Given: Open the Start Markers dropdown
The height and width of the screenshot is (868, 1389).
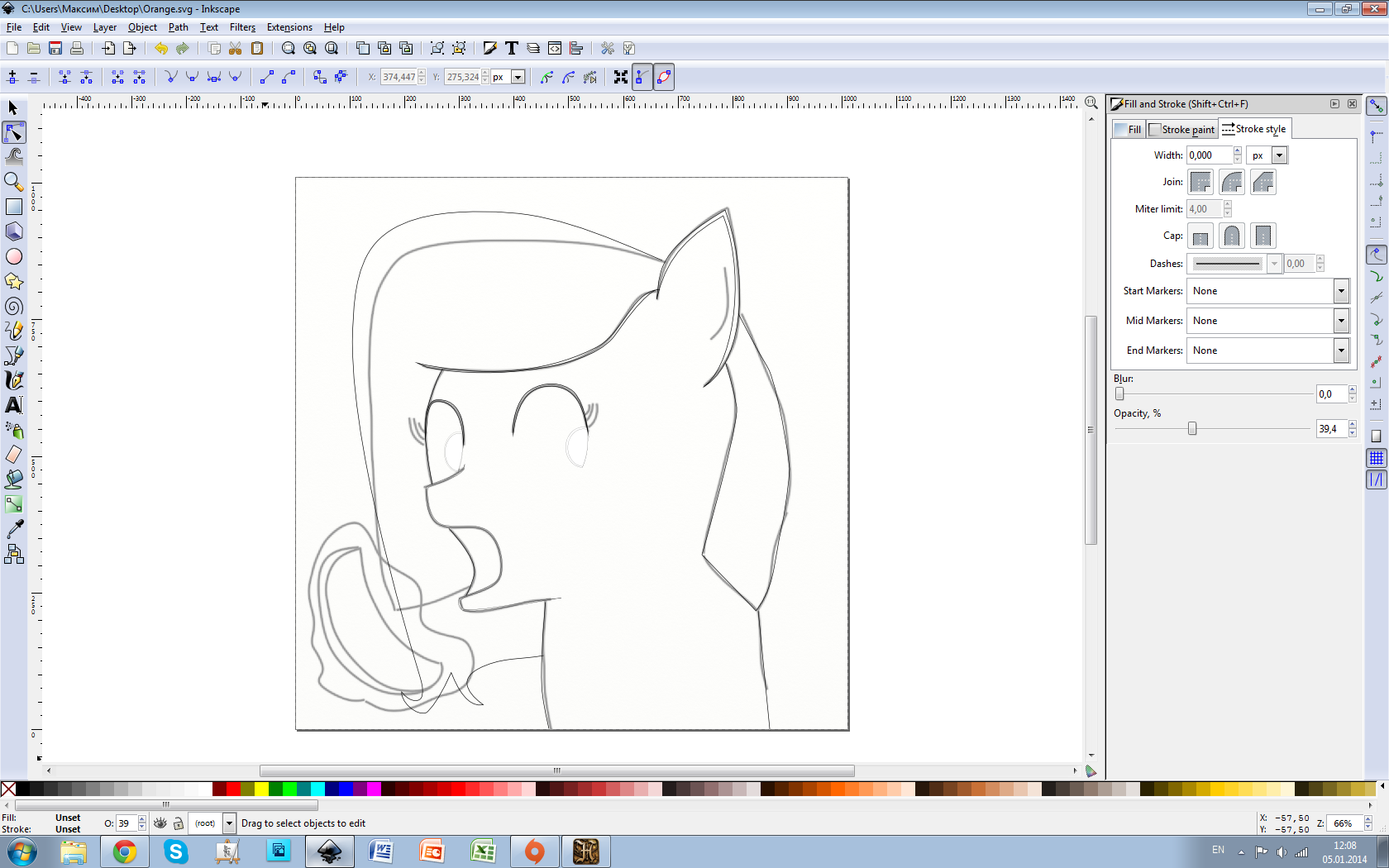Looking at the screenshot, I should coord(1341,291).
